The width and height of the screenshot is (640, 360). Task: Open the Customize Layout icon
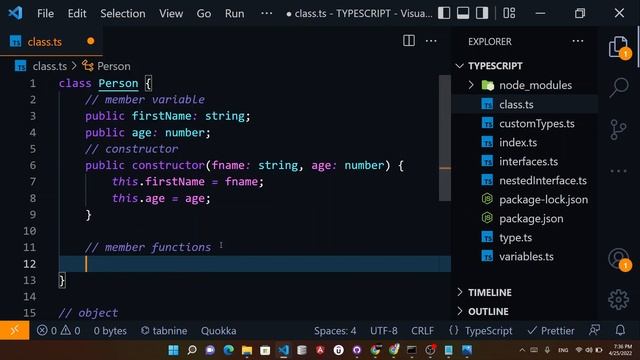tap(509, 13)
